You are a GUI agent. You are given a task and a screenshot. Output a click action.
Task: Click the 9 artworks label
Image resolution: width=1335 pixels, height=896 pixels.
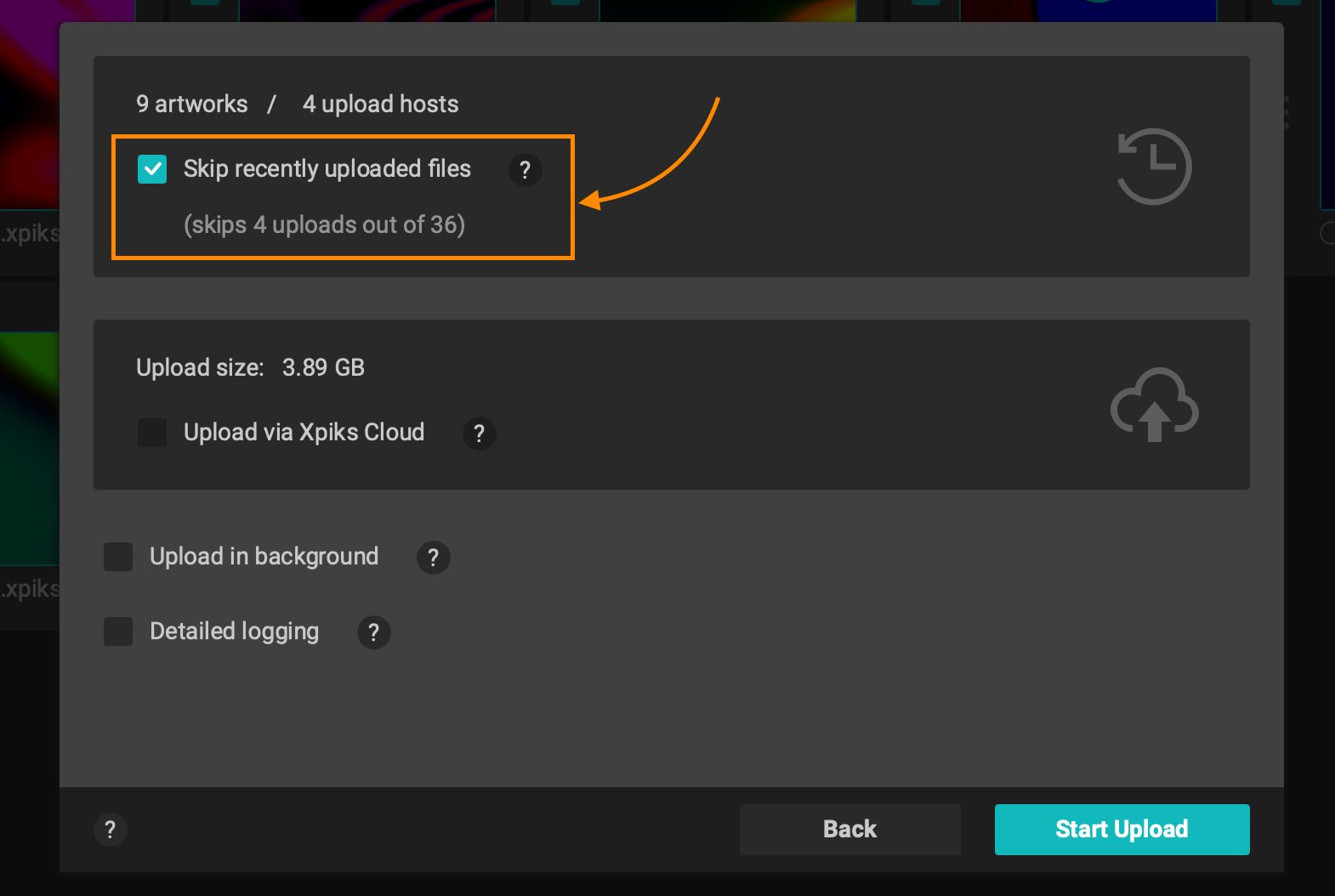click(x=192, y=104)
